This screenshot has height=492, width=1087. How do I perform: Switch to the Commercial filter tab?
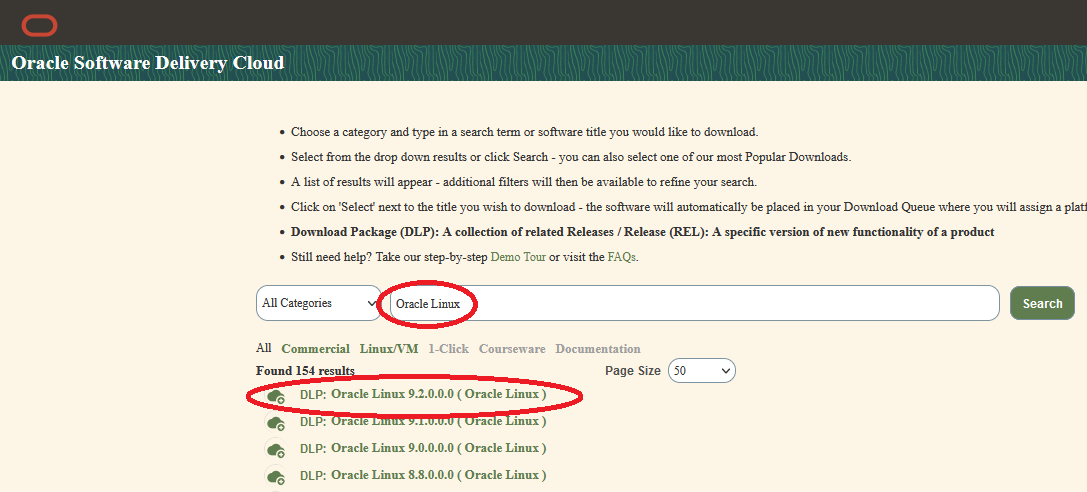click(315, 349)
